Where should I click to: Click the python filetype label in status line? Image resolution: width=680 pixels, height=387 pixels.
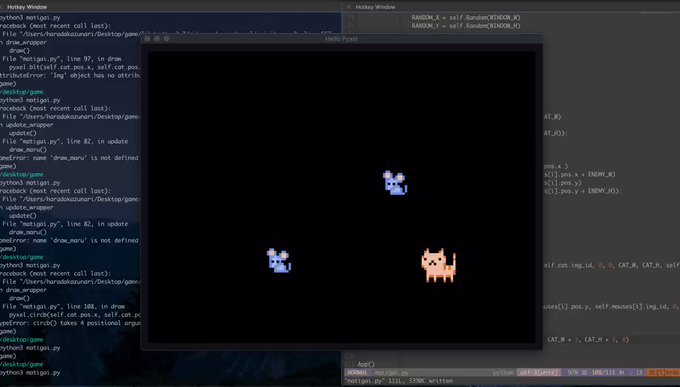coord(503,373)
